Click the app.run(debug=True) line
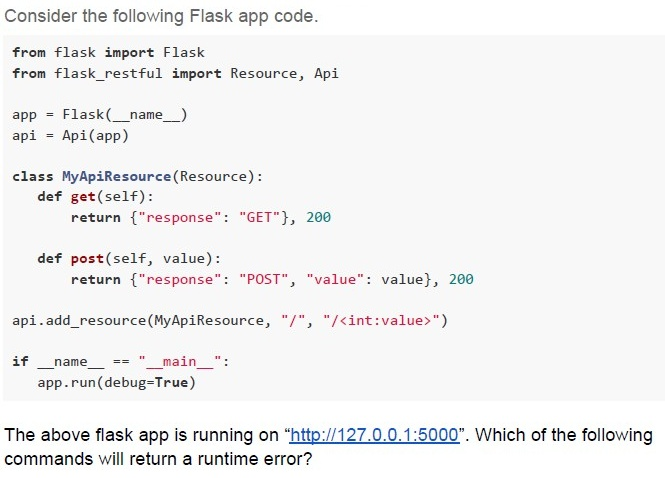 117,383
